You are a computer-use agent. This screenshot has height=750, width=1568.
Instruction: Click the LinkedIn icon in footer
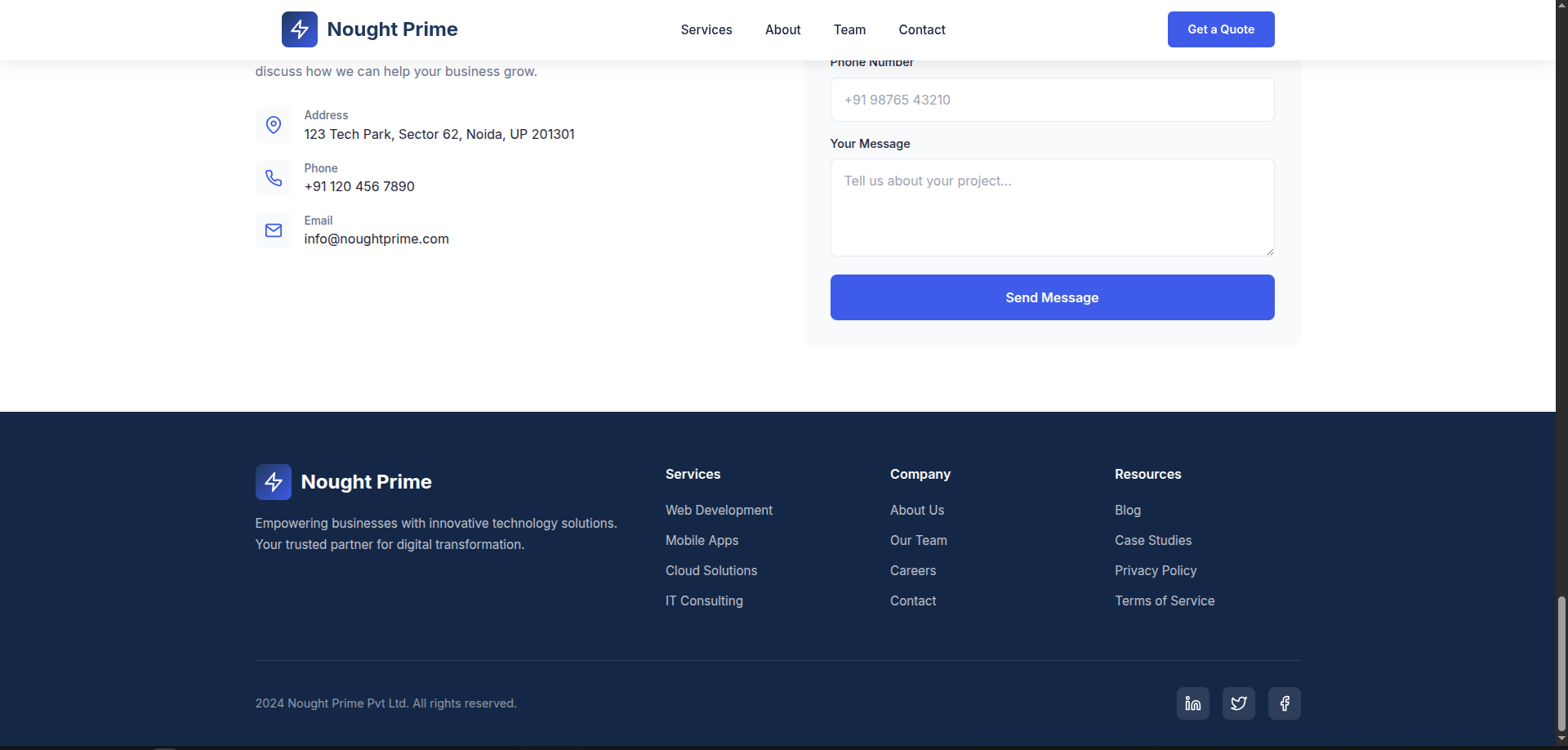[x=1192, y=703]
